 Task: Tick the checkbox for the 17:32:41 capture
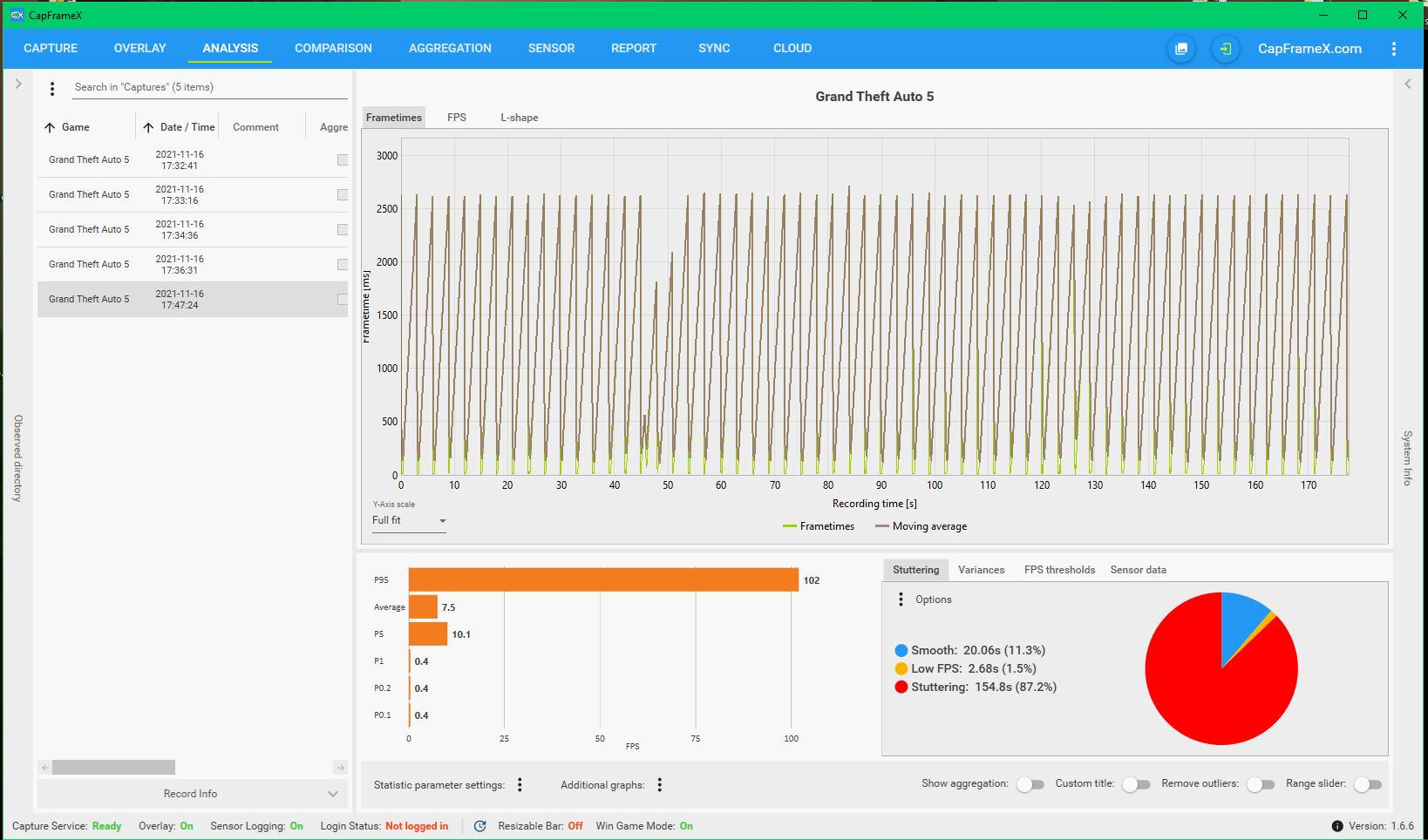coord(343,159)
